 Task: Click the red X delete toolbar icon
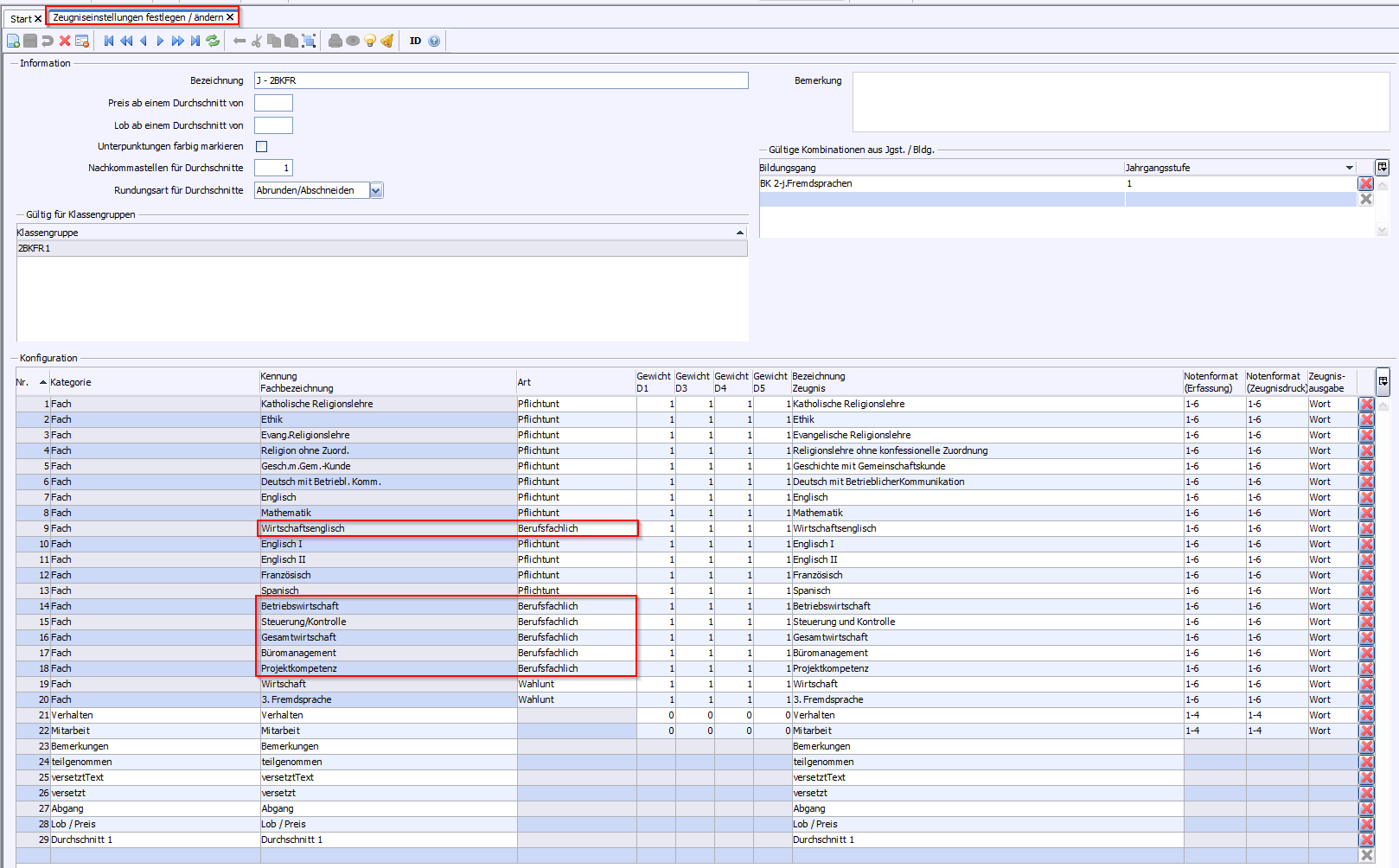65,41
